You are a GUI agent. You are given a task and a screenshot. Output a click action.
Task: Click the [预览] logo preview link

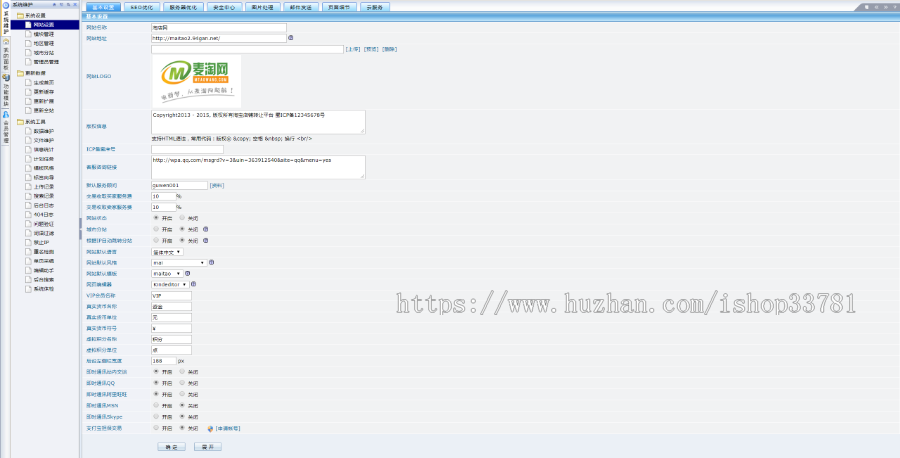(x=371, y=49)
